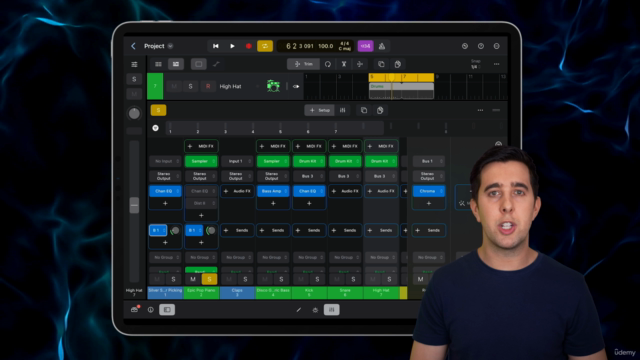The height and width of the screenshot is (360, 640).
Task: Open the tracks area more options ellipsis
Action: coord(496,64)
